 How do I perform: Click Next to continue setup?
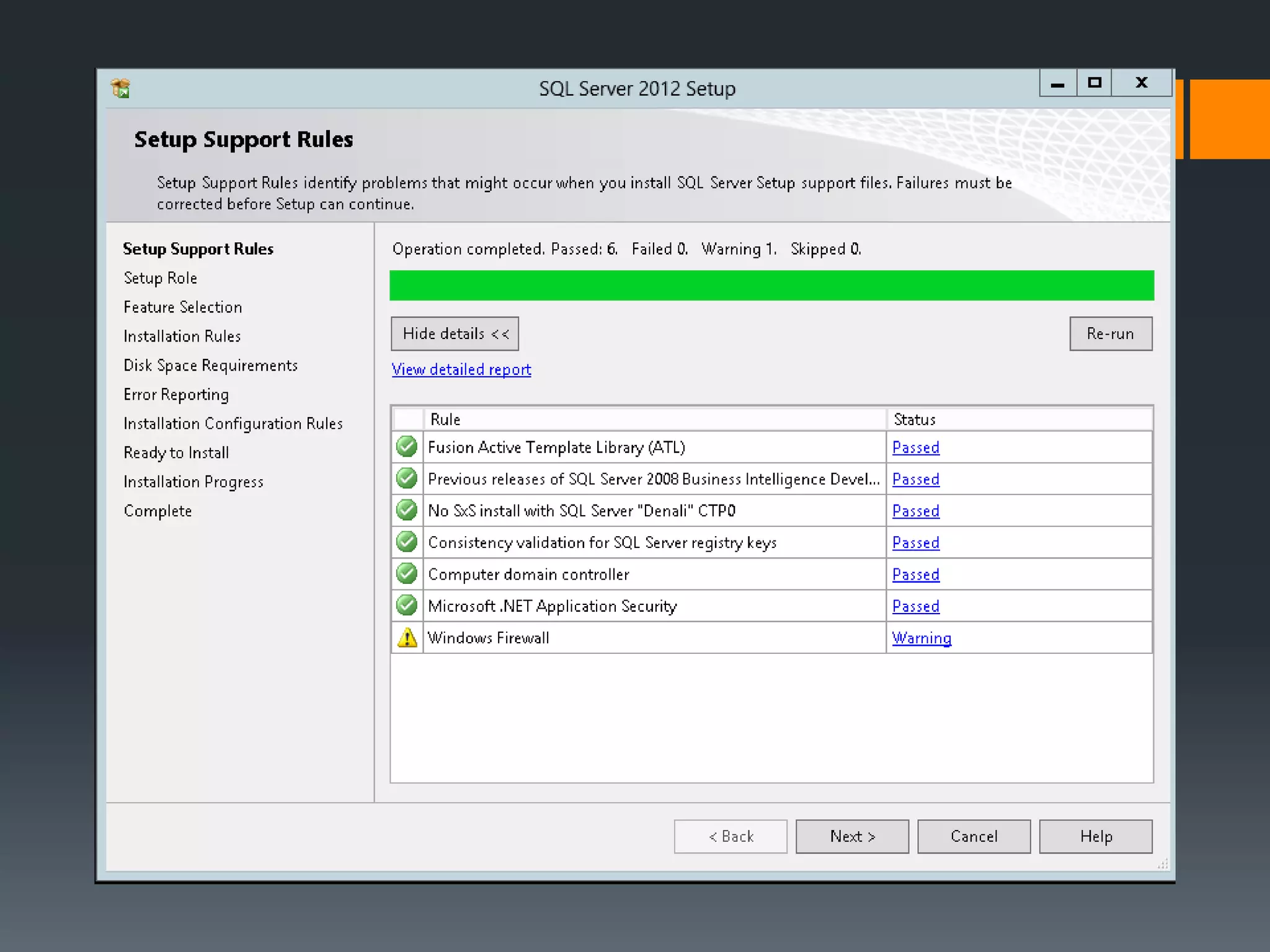point(852,837)
